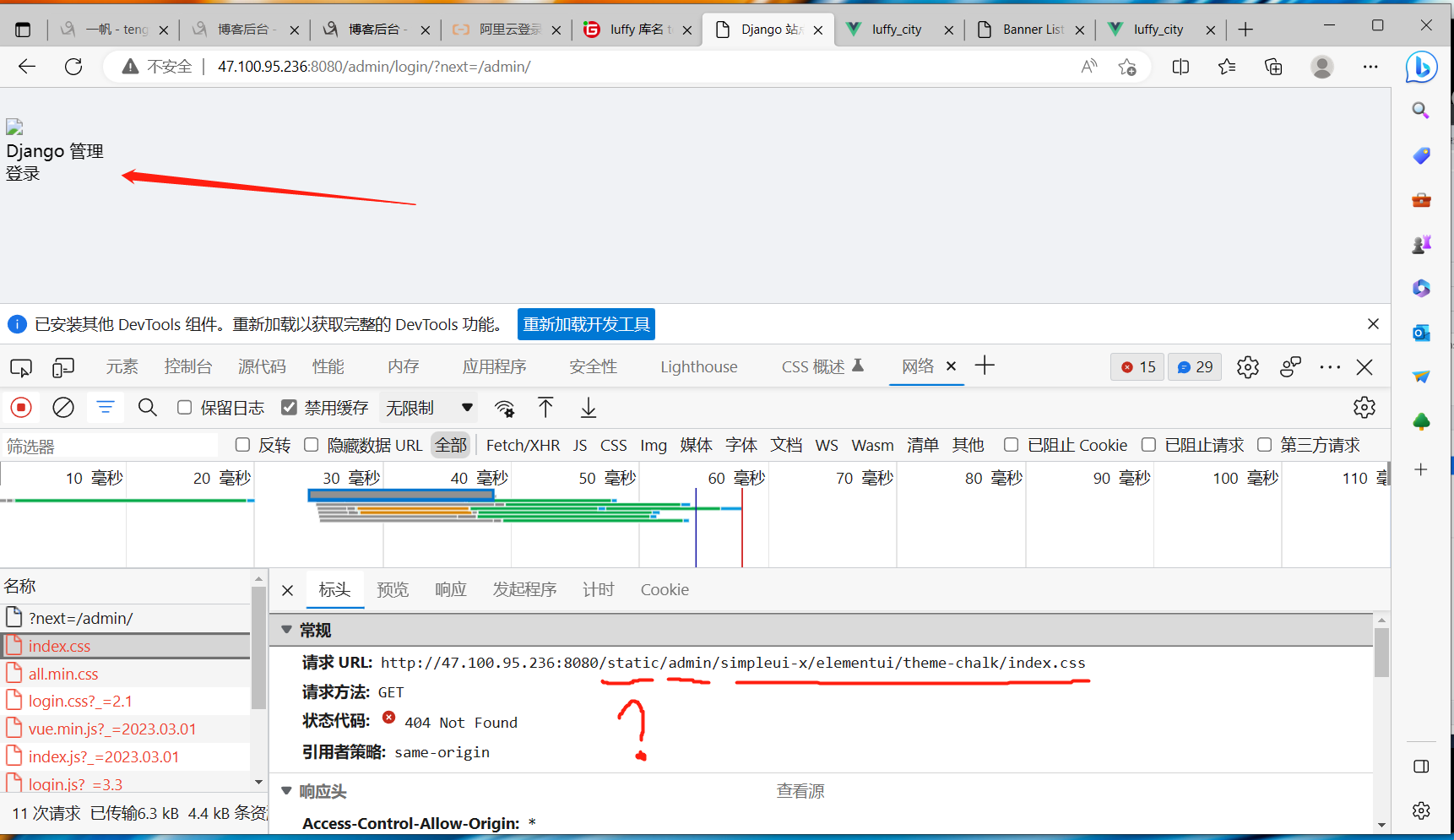1454x840 pixels.
Task: Uncheck the 禁用缓存 checkbox
Action: [x=289, y=408]
